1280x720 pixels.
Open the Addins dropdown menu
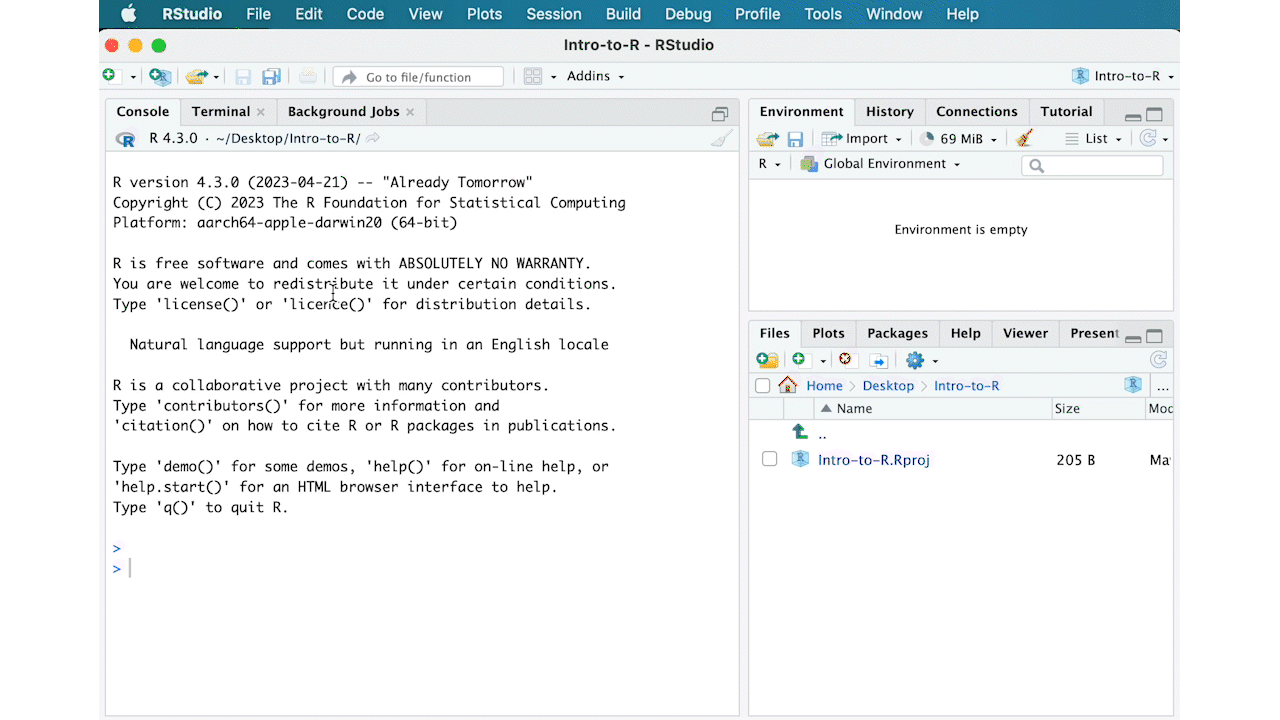pos(595,77)
